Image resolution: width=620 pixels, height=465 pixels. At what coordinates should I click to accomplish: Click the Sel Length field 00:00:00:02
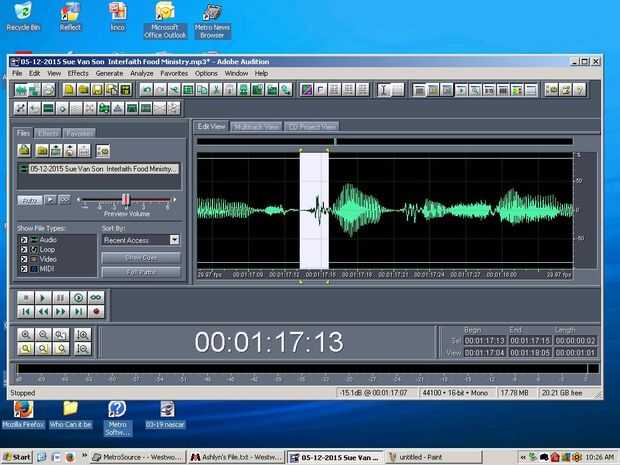tap(575, 341)
